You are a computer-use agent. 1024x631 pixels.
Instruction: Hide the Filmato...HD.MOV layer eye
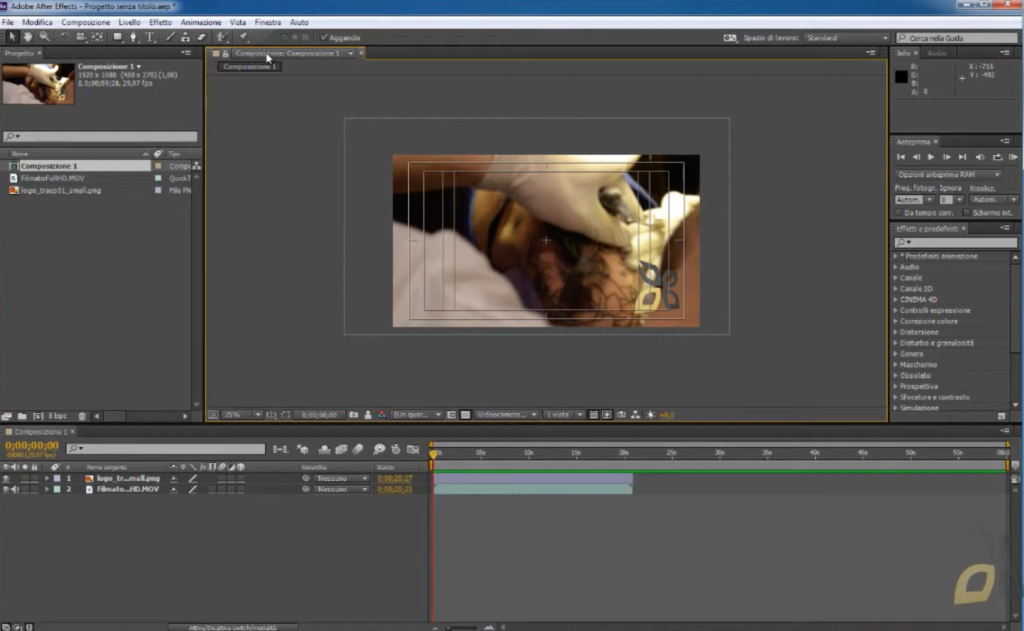pos(6,489)
